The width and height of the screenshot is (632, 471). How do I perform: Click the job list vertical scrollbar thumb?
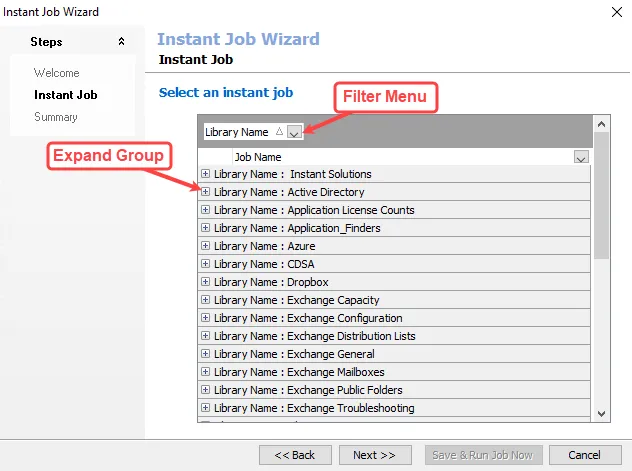coord(601,195)
